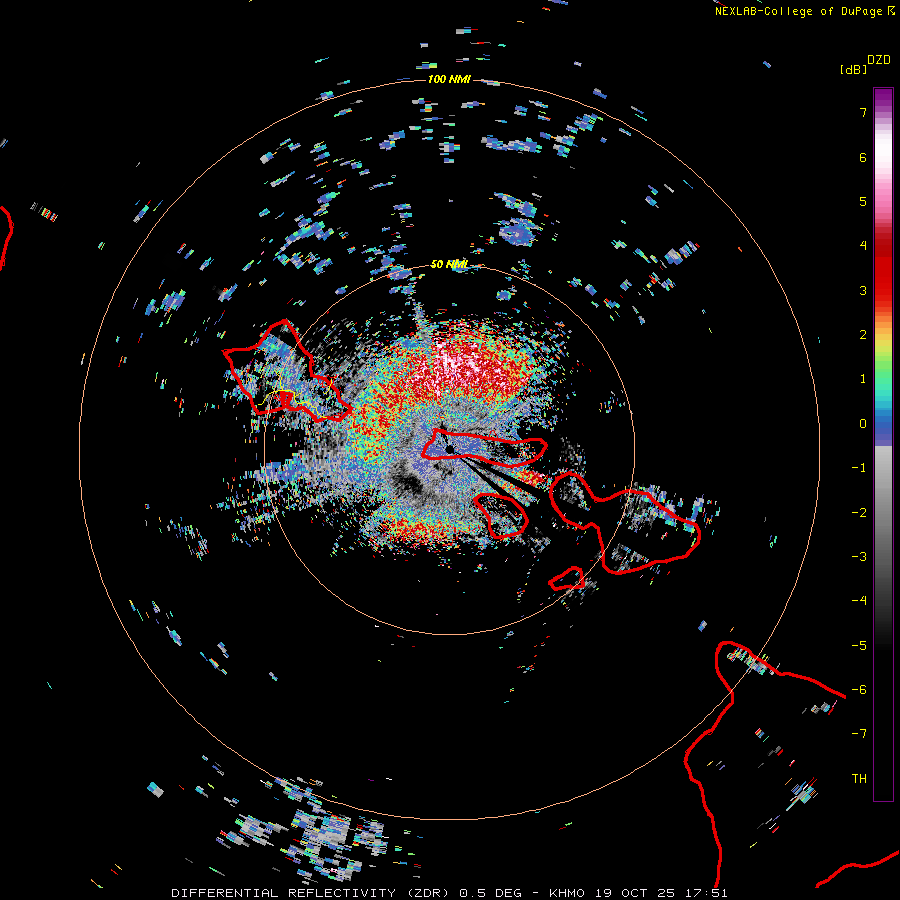Image resolution: width=900 pixels, height=900 pixels.
Task: Click the 5 value on color scale
Action: tap(863, 201)
